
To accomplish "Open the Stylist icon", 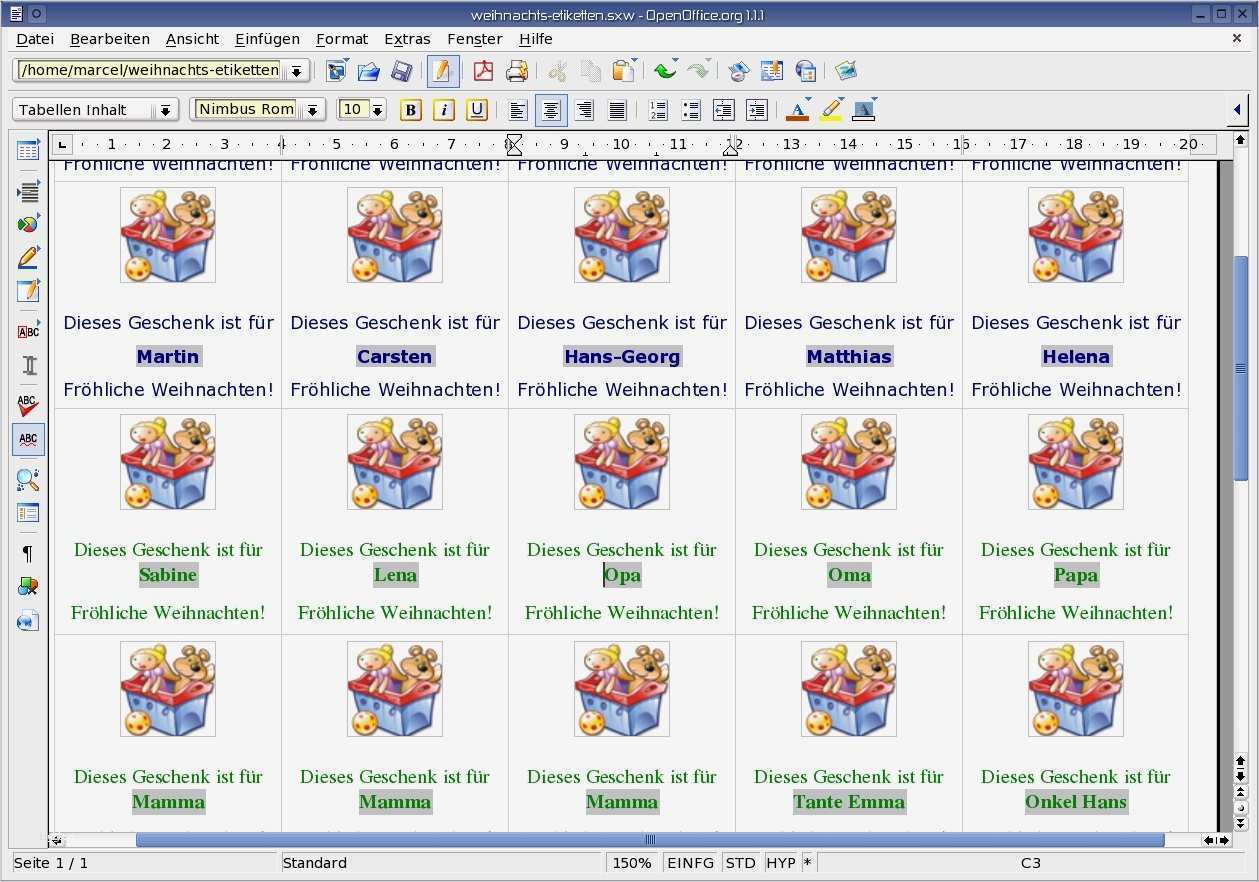I will pyautogui.click(x=772, y=71).
